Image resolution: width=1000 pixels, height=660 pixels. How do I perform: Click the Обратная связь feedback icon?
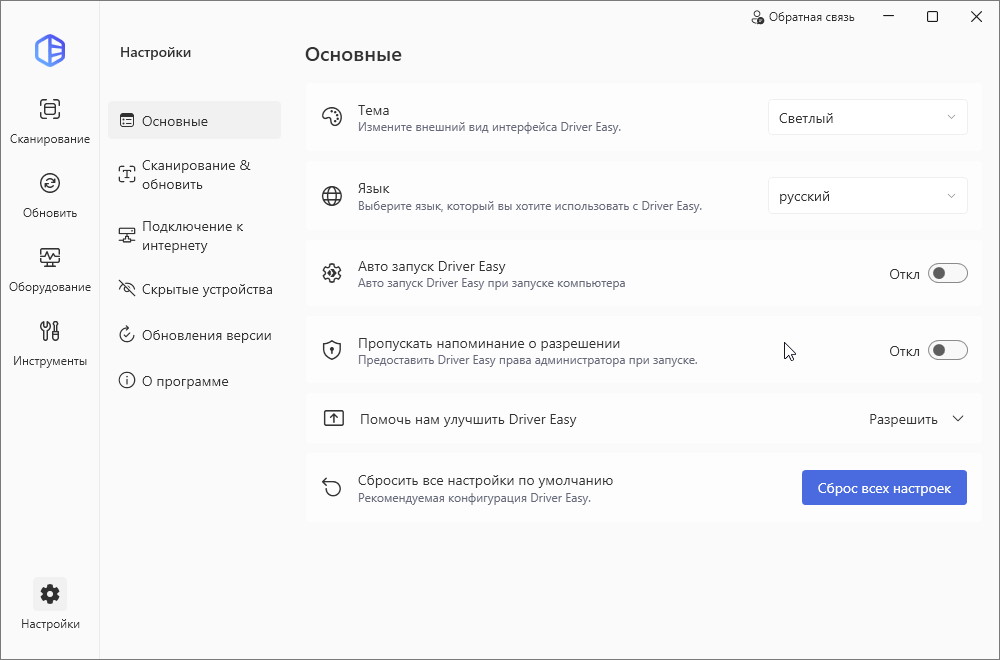click(757, 17)
